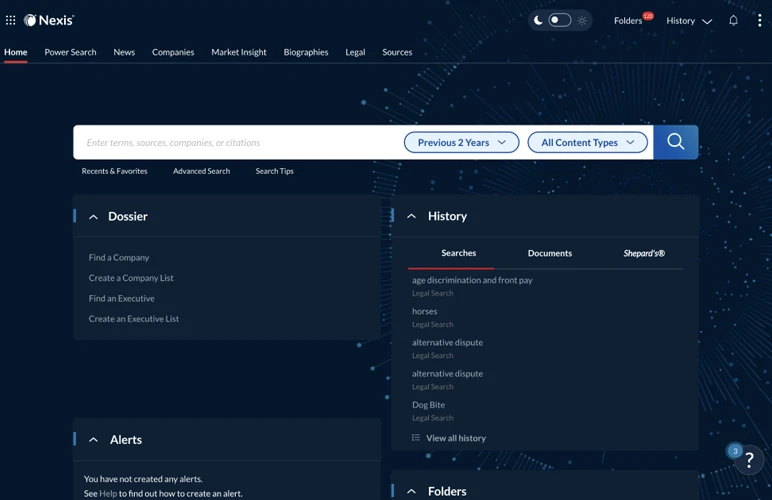Image resolution: width=772 pixels, height=500 pixels.
Task: Open the All Content Types dropdown
Action: 587,142
